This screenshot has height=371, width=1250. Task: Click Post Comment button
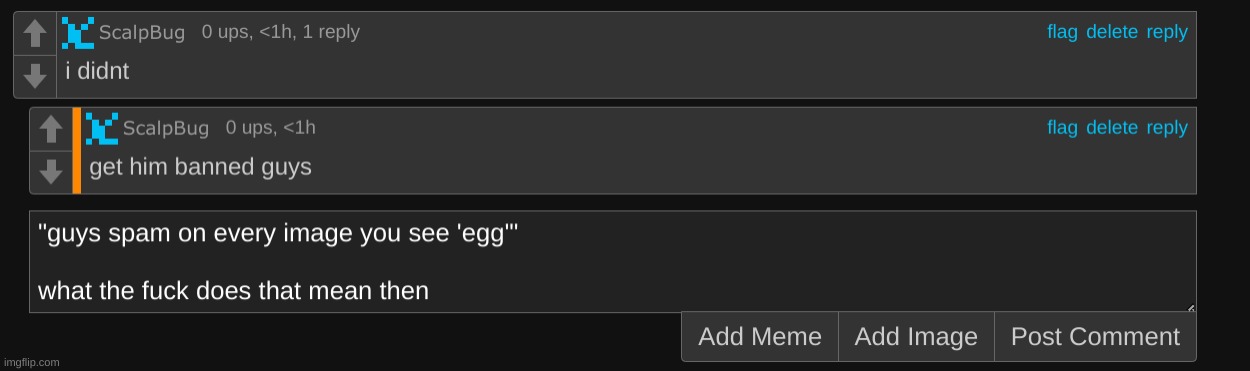(x=1095, y=337)
